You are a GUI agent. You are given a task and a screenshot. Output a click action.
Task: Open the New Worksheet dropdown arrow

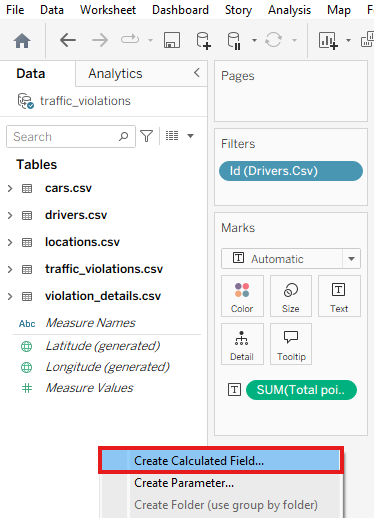click(x=348, y=40)
